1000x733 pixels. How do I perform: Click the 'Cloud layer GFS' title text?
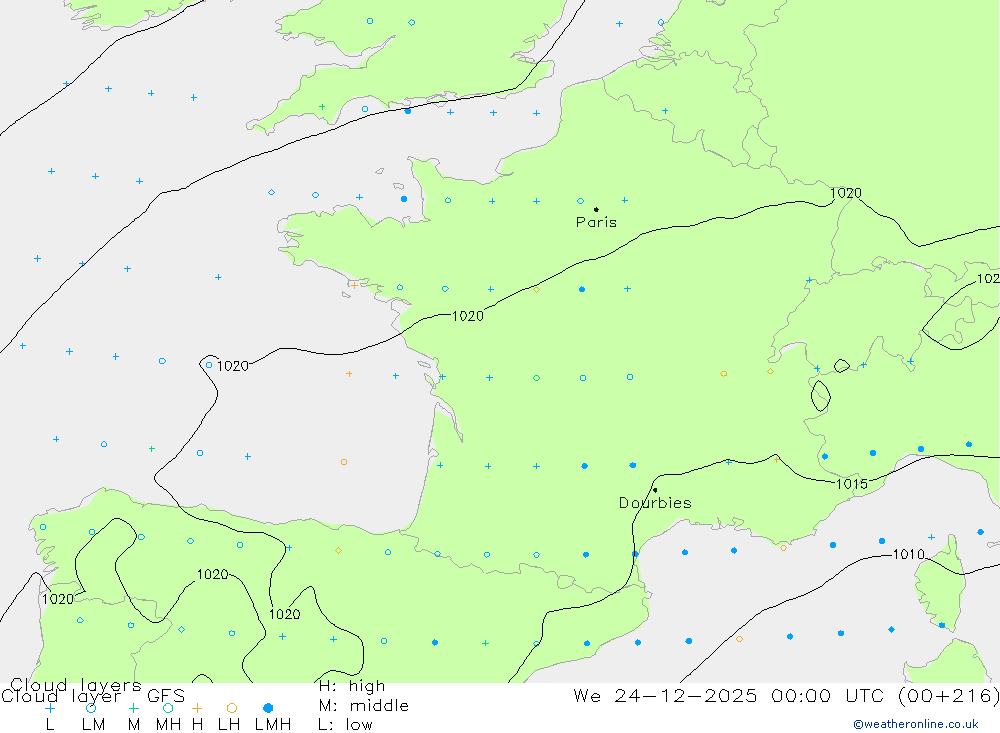93,695
